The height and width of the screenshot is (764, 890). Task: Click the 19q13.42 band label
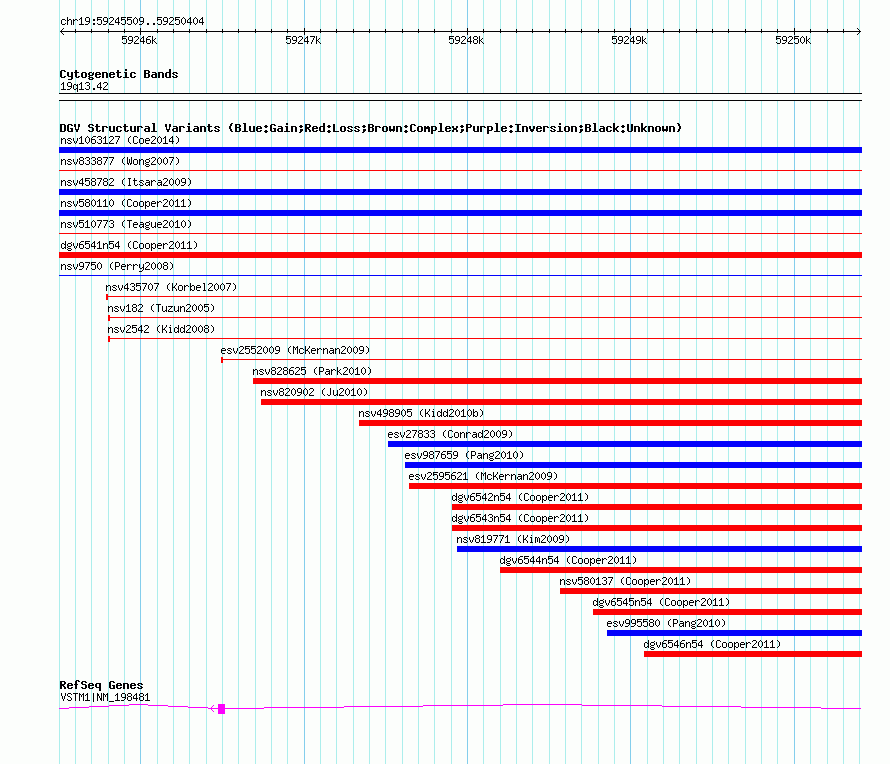tap(84, 86)
